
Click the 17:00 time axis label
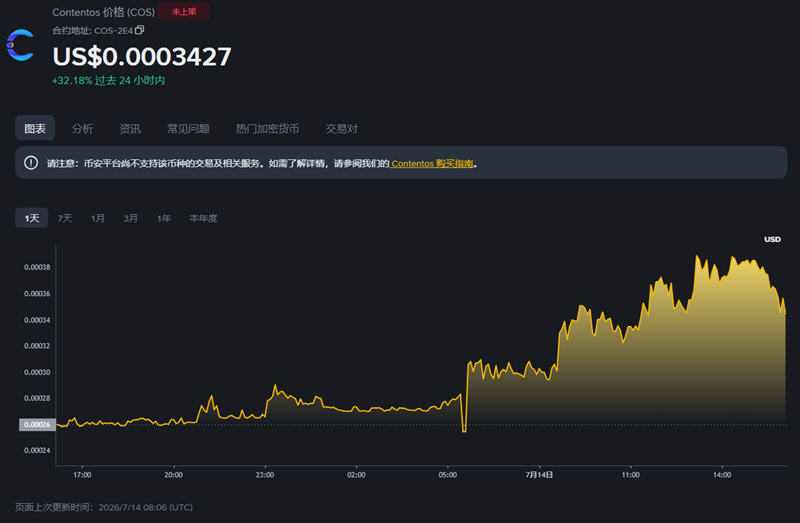82,475
